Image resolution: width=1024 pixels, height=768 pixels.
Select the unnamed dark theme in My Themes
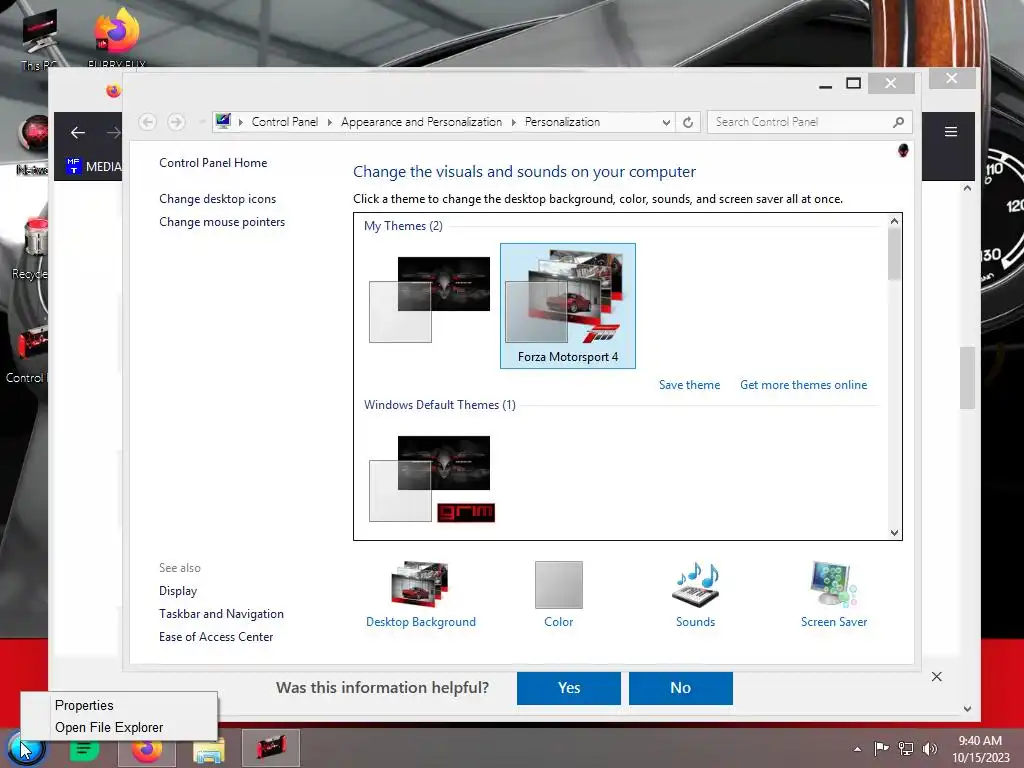pyautogui.click(x=429, y=300)
